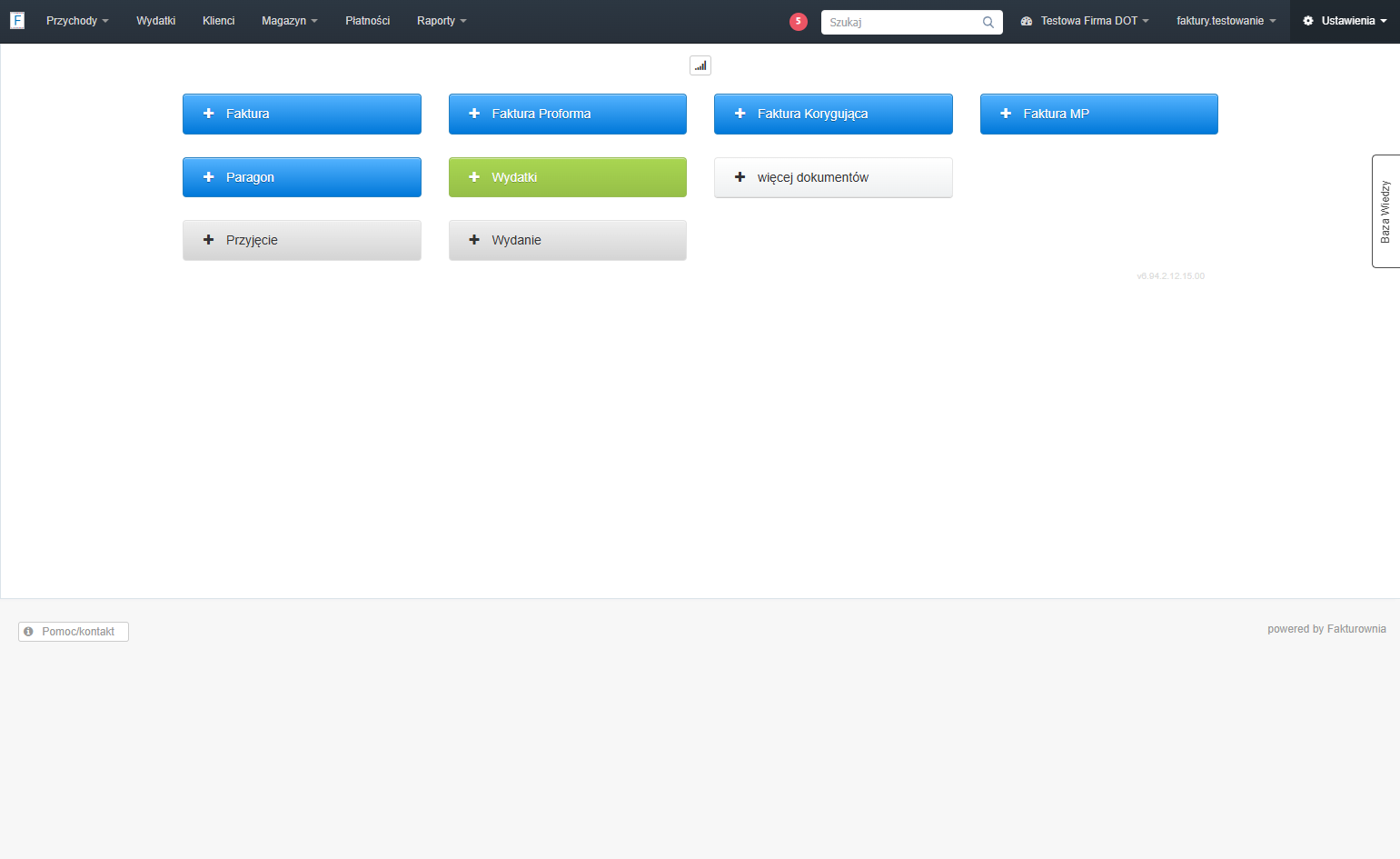Click the więcej dokumentów button

click(x=833, y=177)
